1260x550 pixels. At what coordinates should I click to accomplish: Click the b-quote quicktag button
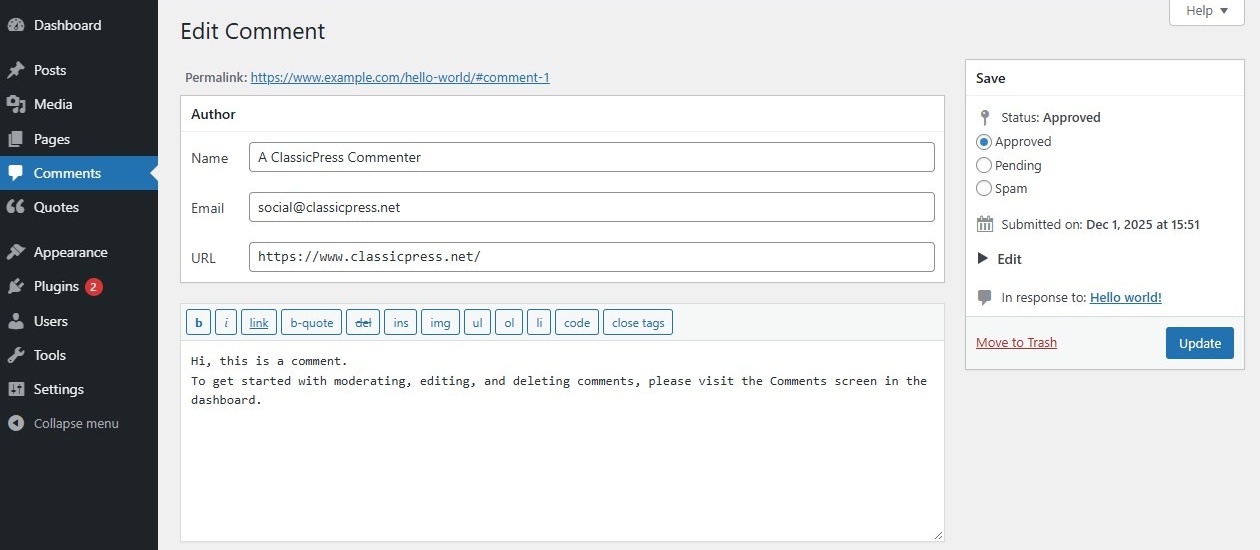tap(311, 322)
